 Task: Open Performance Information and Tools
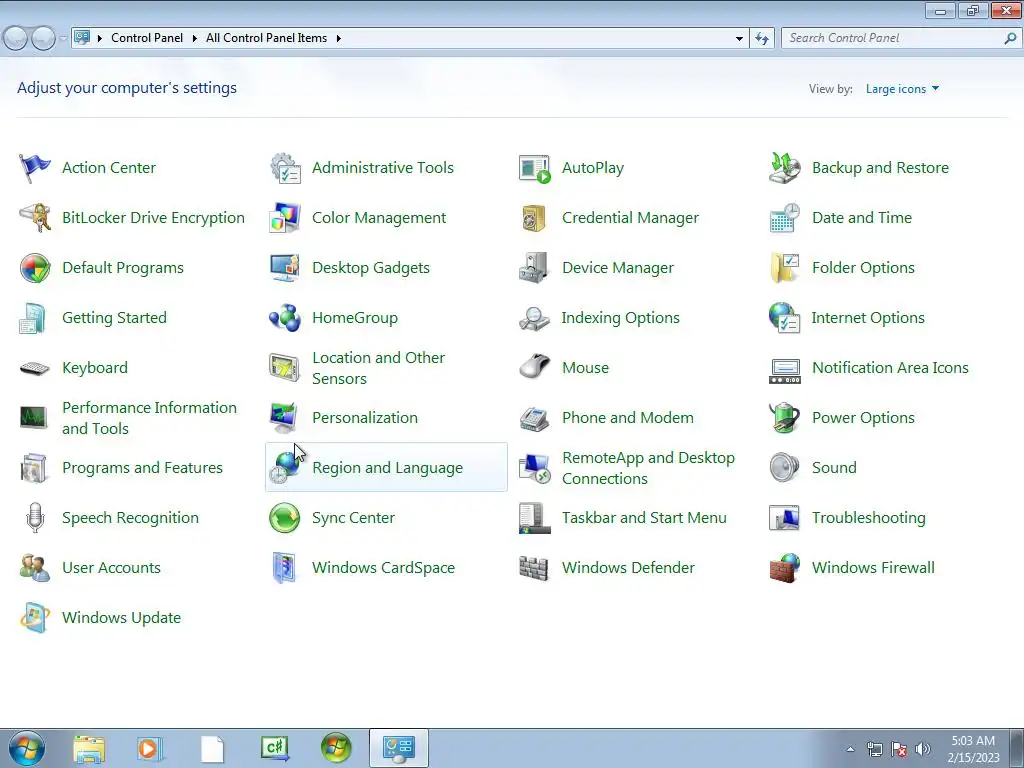[150, 418]
